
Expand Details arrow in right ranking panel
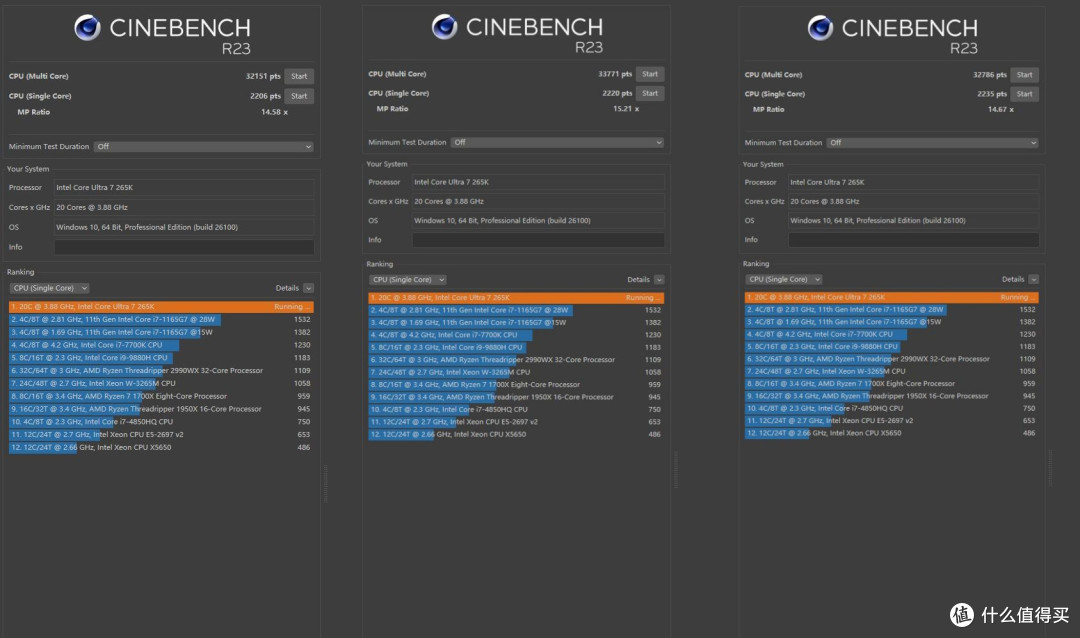pos(1034,279)
